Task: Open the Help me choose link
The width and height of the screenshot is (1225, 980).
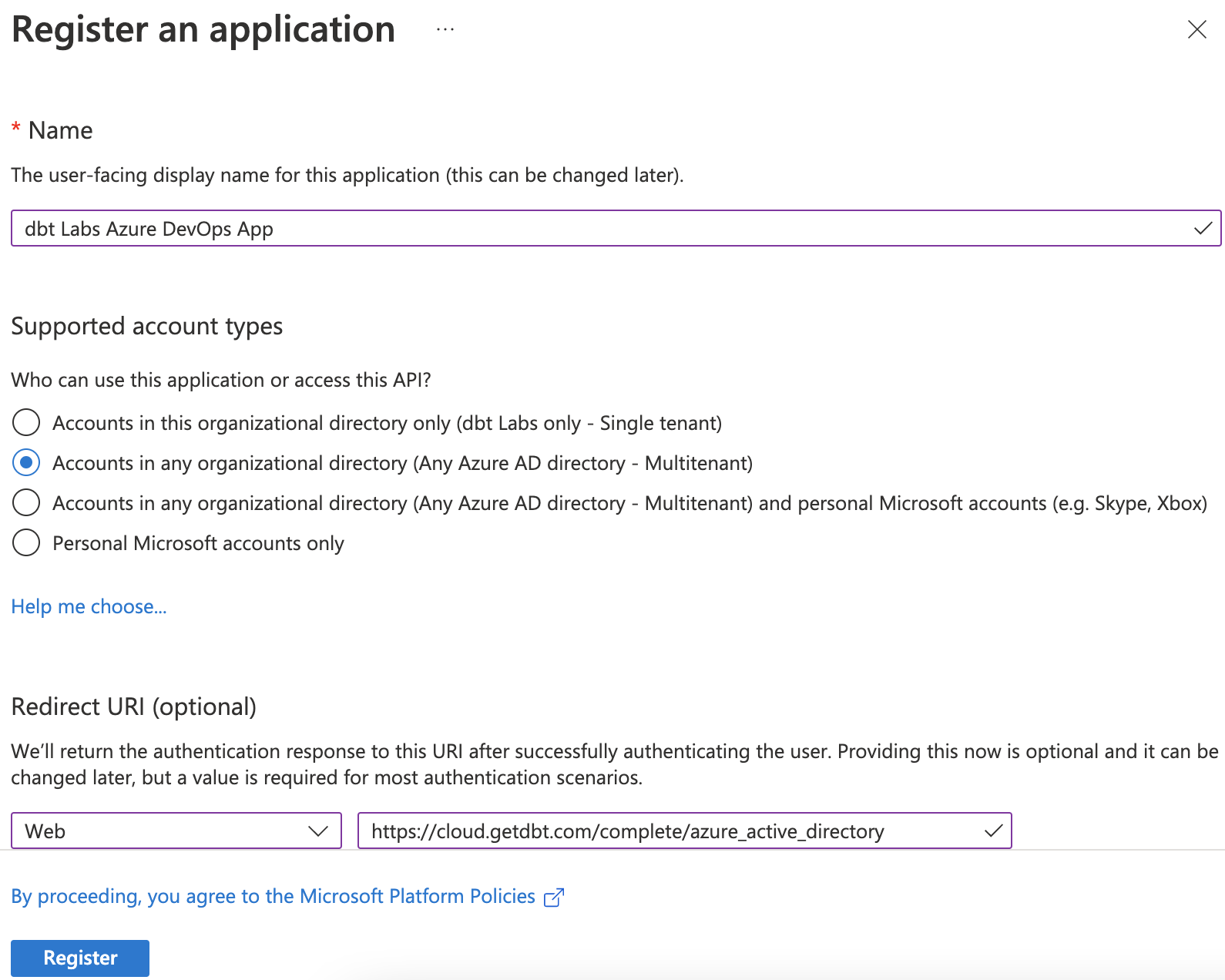Action: (89, 607)
